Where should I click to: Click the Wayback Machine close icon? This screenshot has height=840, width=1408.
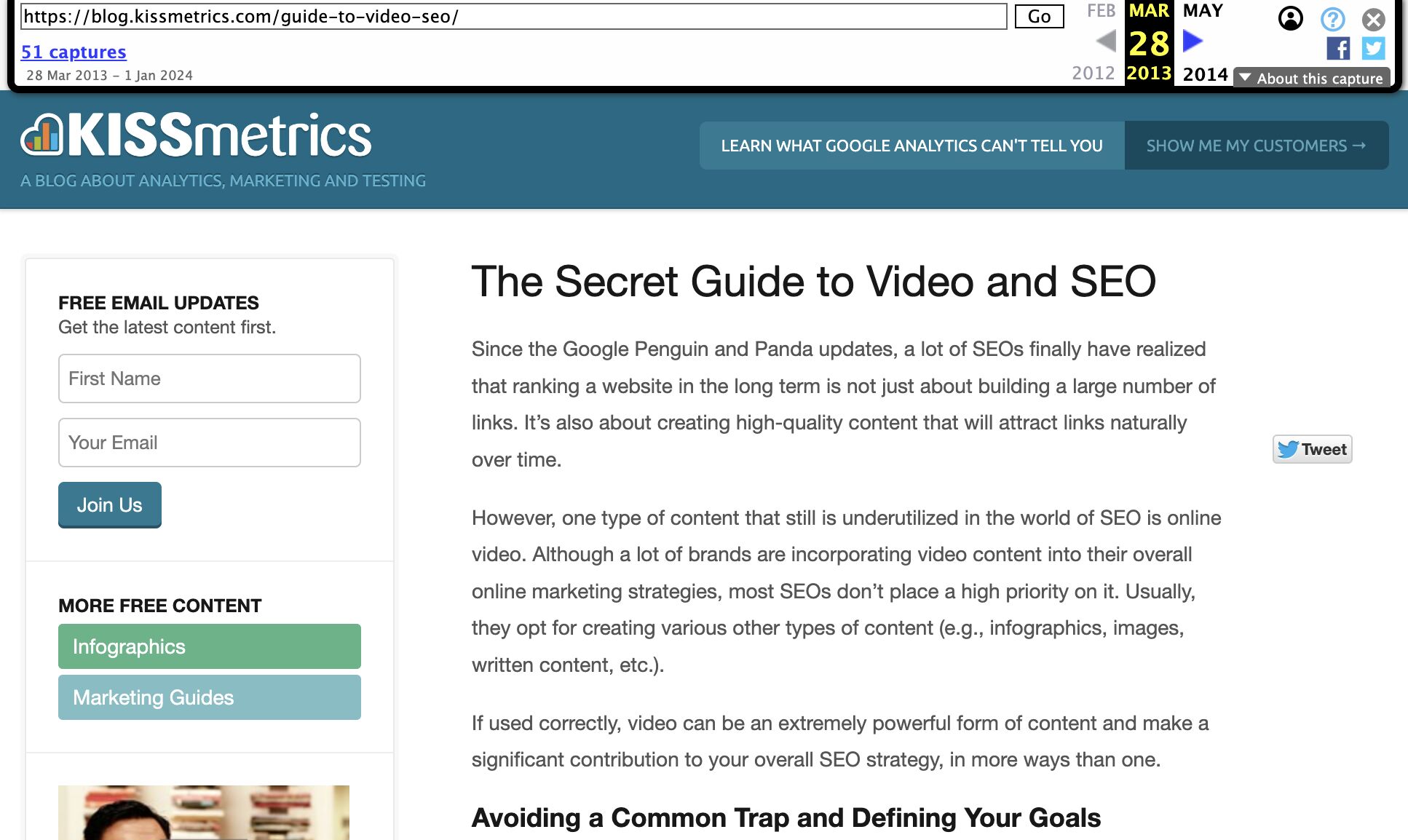click(x=1374, y=19)
